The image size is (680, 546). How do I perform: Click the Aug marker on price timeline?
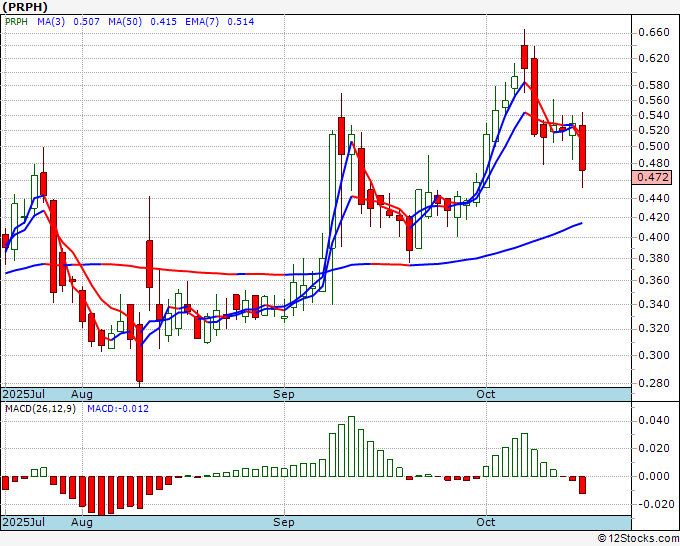[x=82, y=394]
